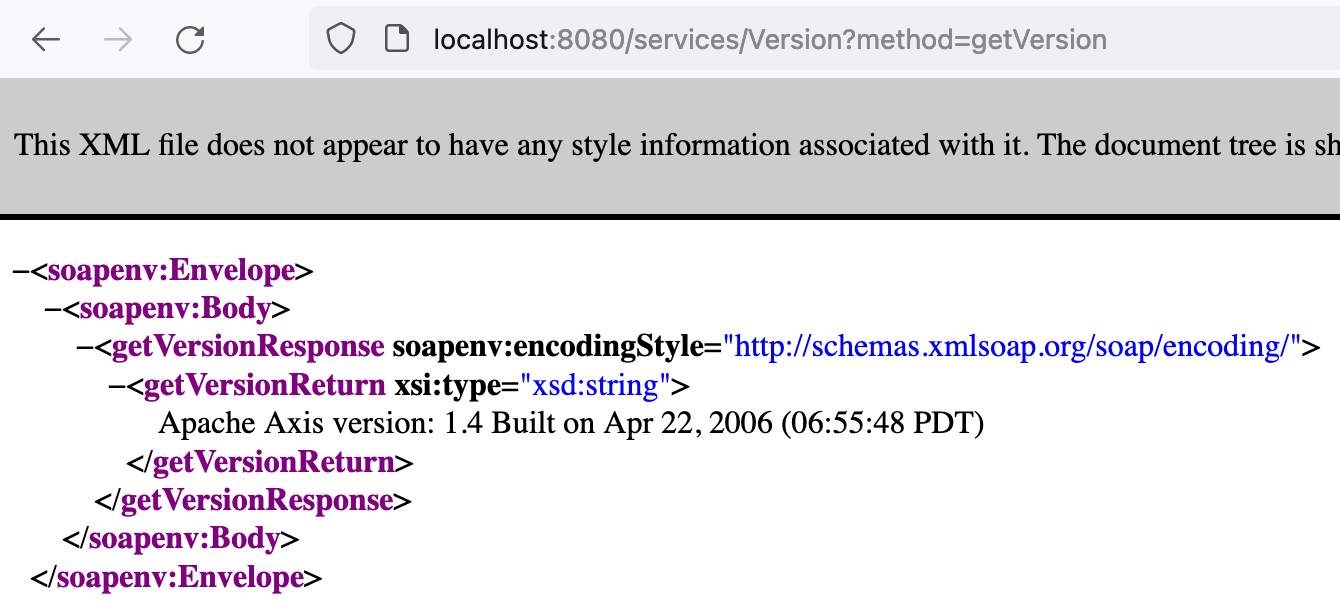The height and width of the screenshot is (610, 1340).
Task: Collapse the soapenv:Body element
Action: point(53,309)
